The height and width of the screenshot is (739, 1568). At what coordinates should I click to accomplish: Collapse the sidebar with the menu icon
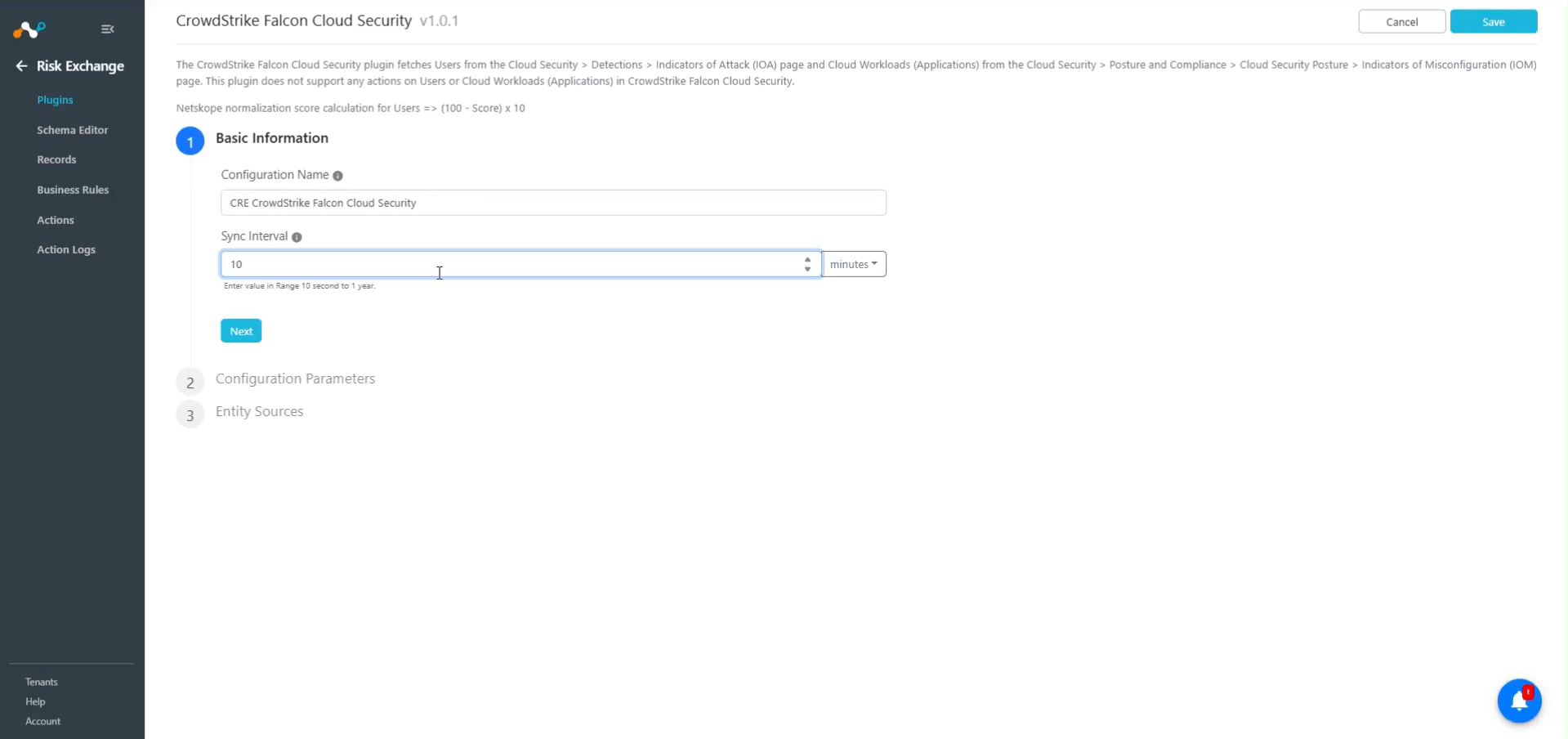click(107, 29)
